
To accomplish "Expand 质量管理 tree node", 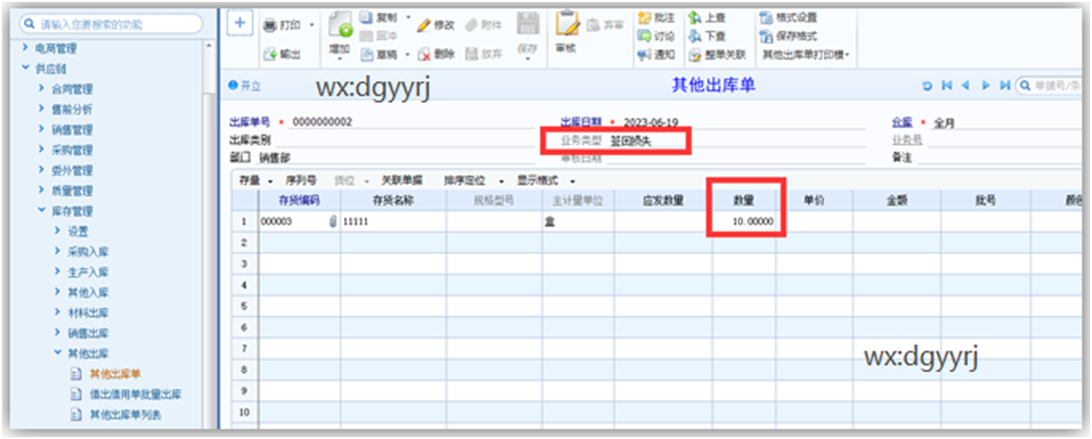I will pos(42,190).
